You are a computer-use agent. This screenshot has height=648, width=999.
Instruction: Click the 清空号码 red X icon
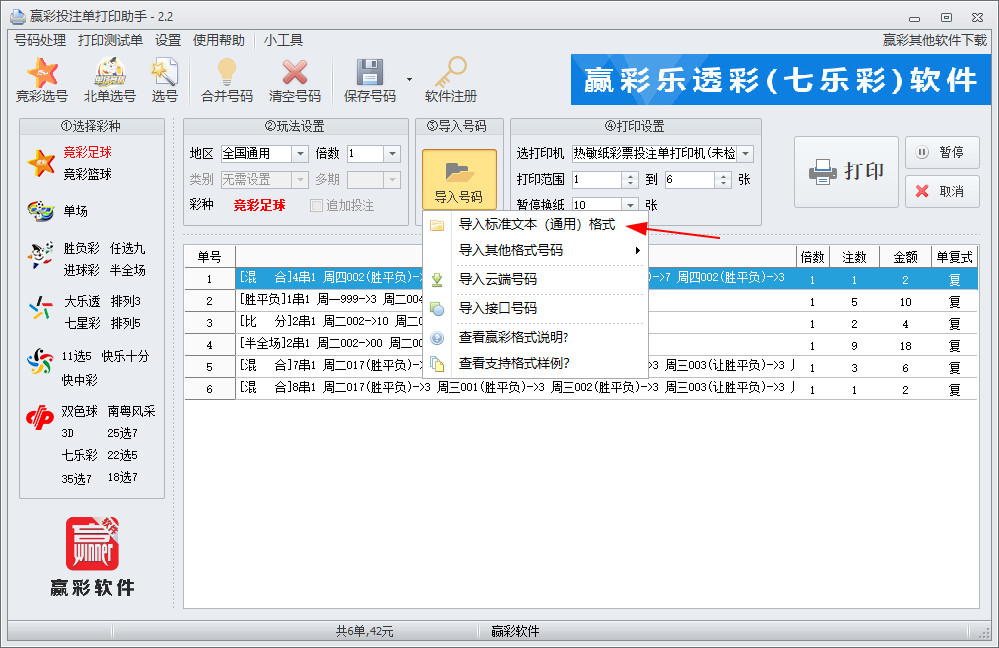click(294, 72)
